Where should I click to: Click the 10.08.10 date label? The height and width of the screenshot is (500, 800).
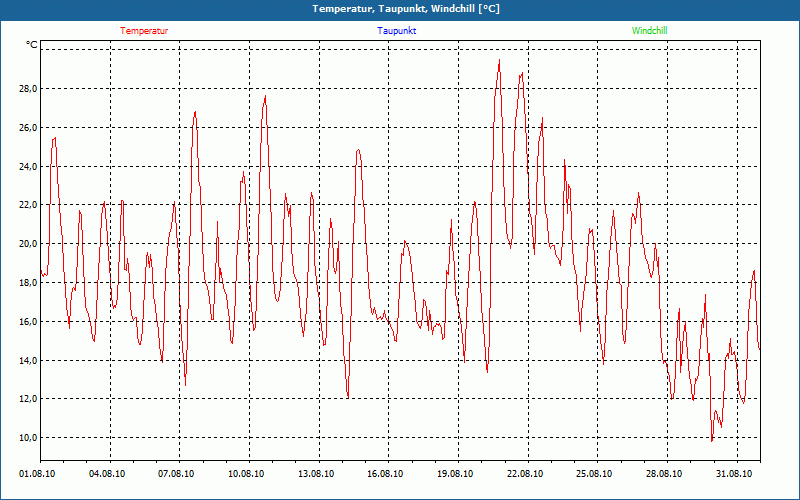(x=246, y=474)
